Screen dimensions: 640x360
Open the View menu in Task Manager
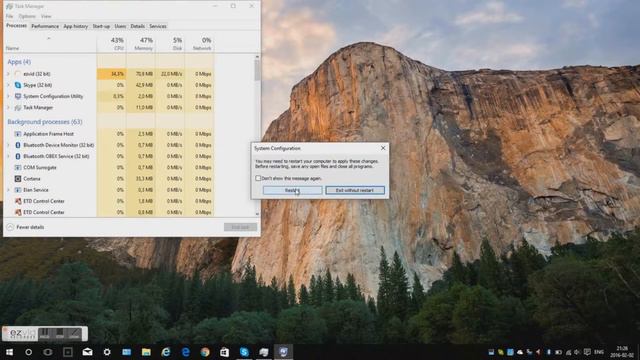46,16
